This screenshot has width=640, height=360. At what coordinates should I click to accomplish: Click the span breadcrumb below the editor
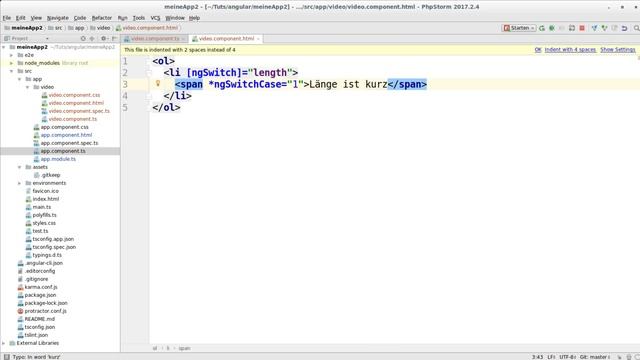(x=184, y=349)
